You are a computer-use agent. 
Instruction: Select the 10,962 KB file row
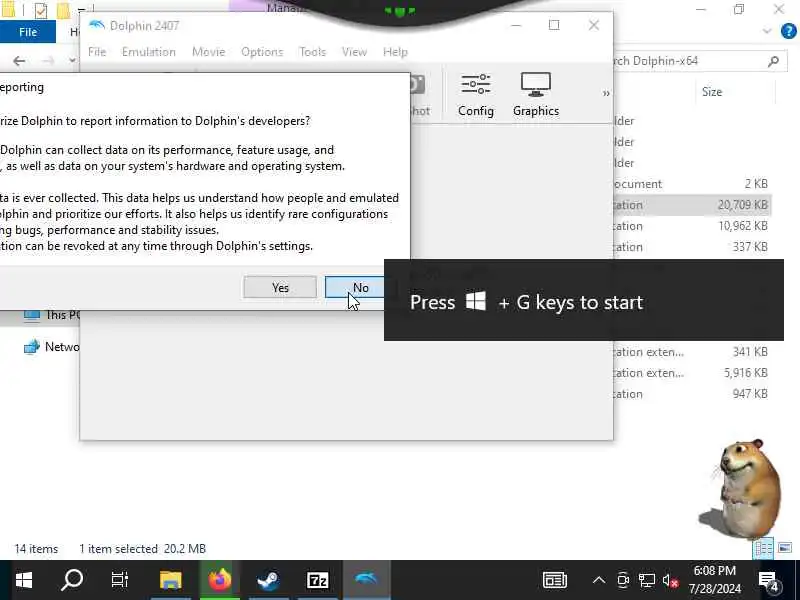coord(692,226)
